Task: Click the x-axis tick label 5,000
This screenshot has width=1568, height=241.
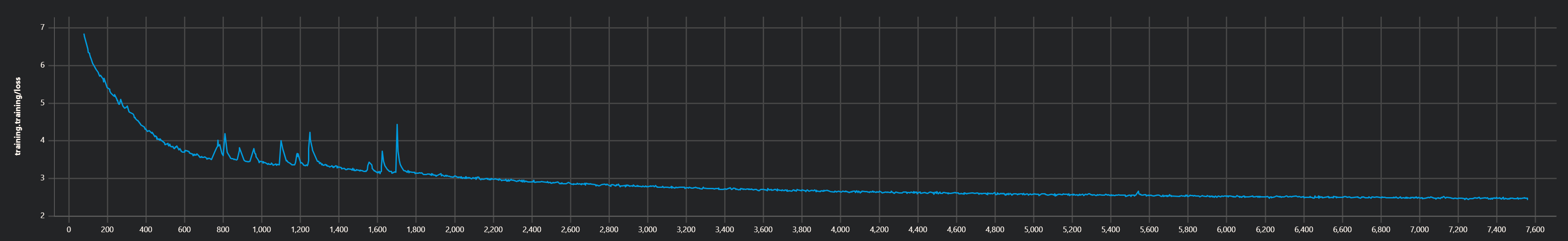Action: pyautogui.click(x=1034, y=230)
